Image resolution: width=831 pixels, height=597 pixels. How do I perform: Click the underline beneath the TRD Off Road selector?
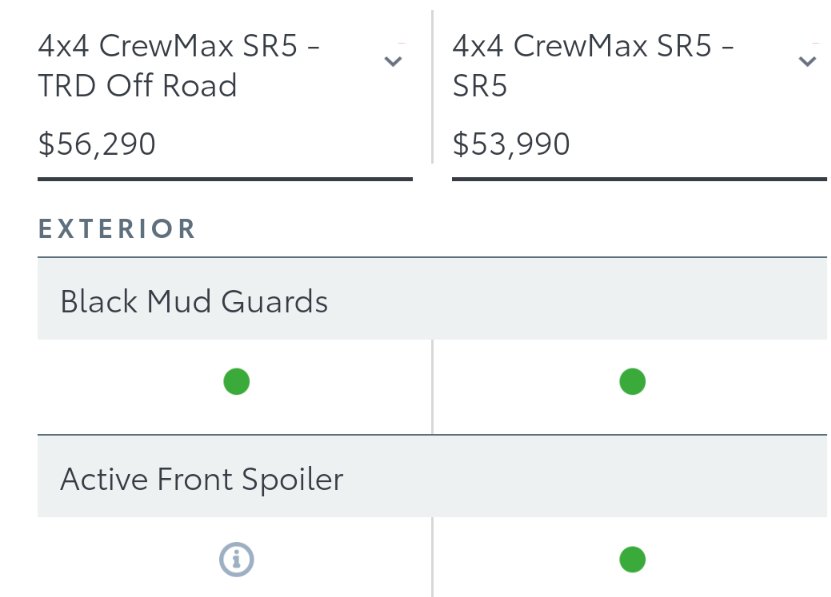point(225,179)
